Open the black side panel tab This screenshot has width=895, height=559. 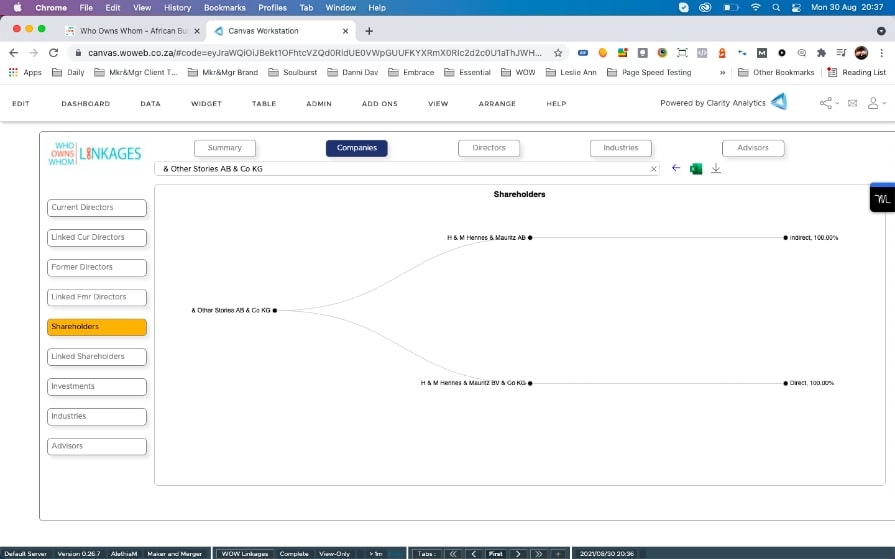pyautogui.click(x=882, y=198)
